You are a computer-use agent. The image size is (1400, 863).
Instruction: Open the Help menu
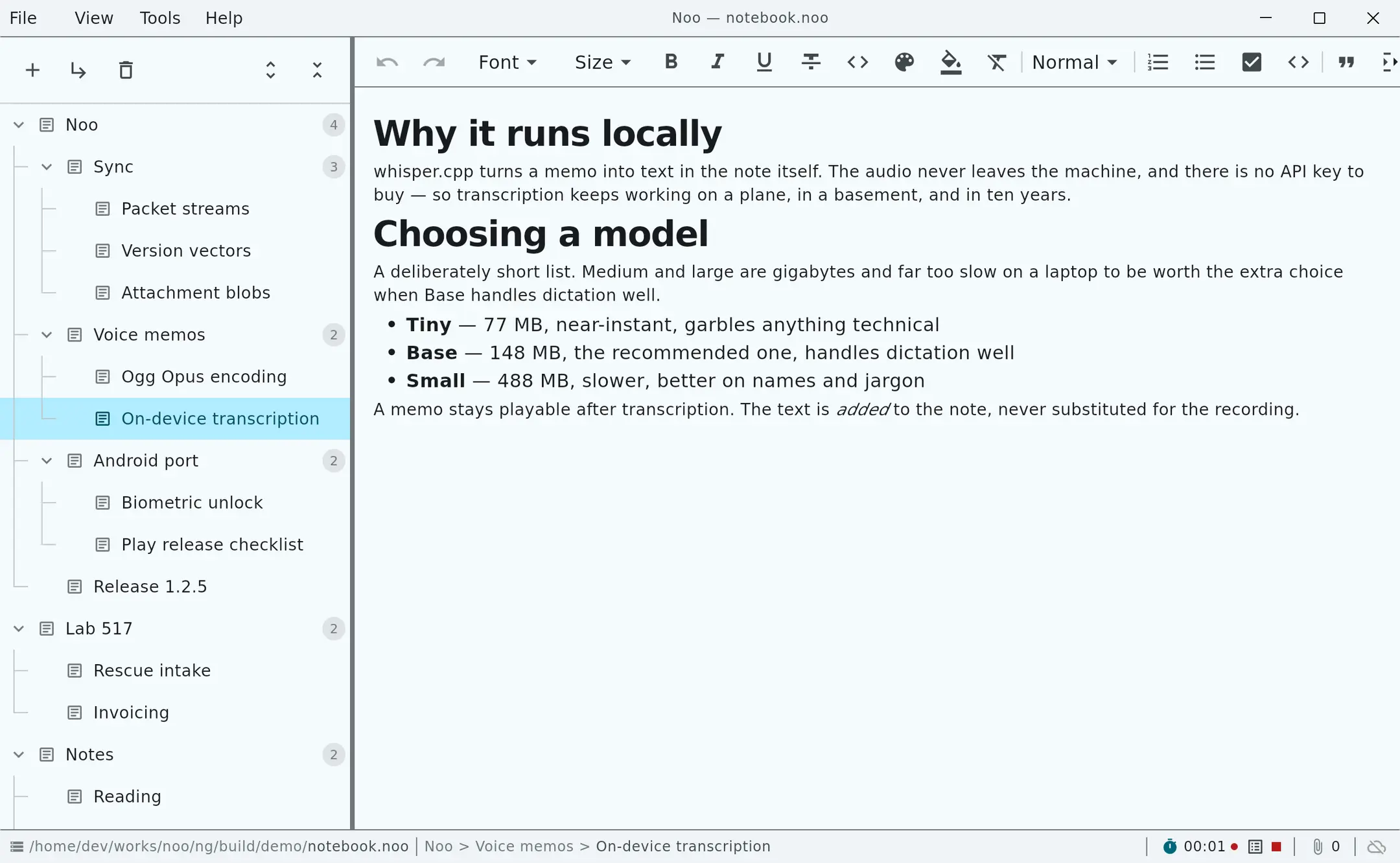pos(224,18)
